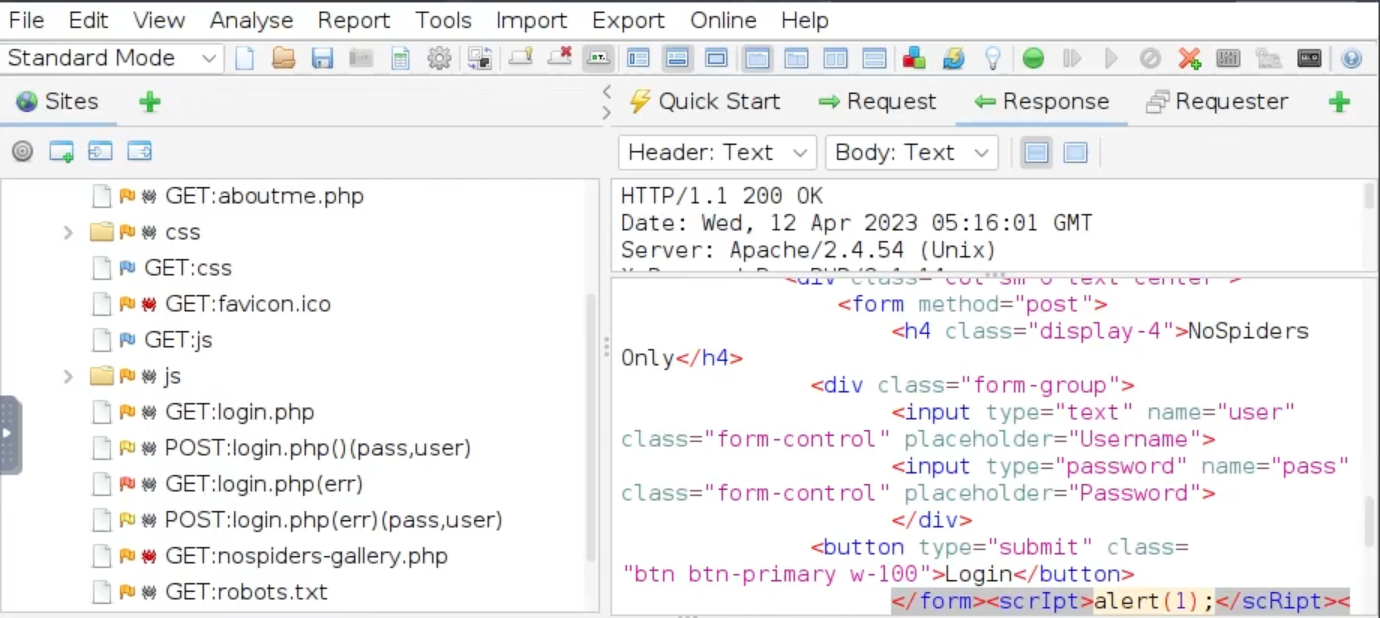The width and height of the screenshot is (1380, 618).
Task: Switch to the Request tab
Action: [x=877, y=102]
